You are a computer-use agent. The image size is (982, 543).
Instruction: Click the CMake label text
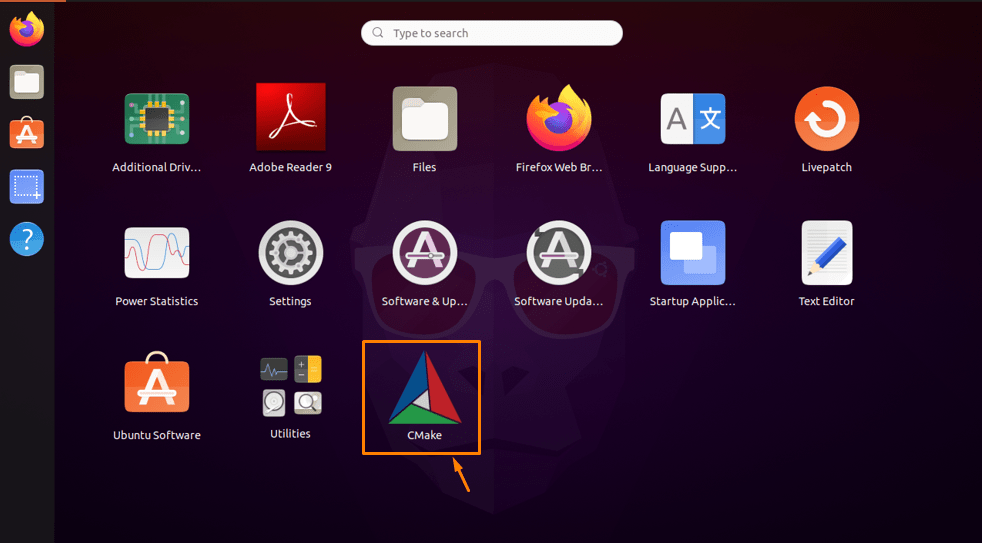[x=425, y=435]
